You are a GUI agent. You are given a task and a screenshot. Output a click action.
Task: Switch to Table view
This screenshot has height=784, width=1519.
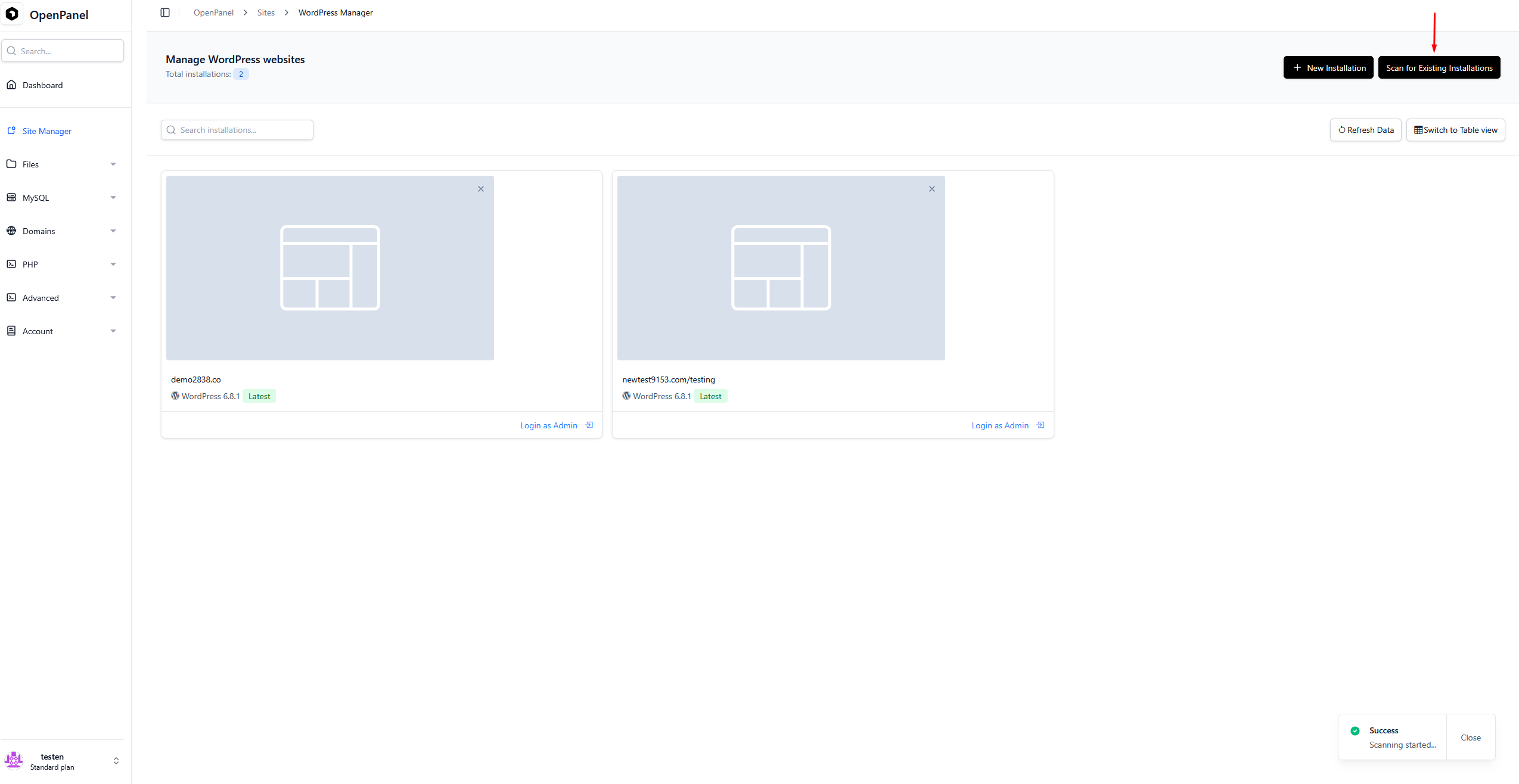(1456, 130)
